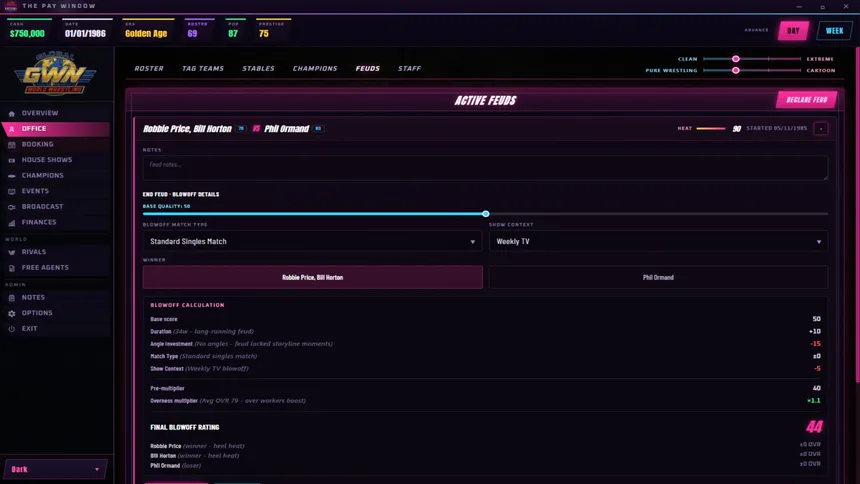Click the Notes clipboard icon

[x=12, y=298]
